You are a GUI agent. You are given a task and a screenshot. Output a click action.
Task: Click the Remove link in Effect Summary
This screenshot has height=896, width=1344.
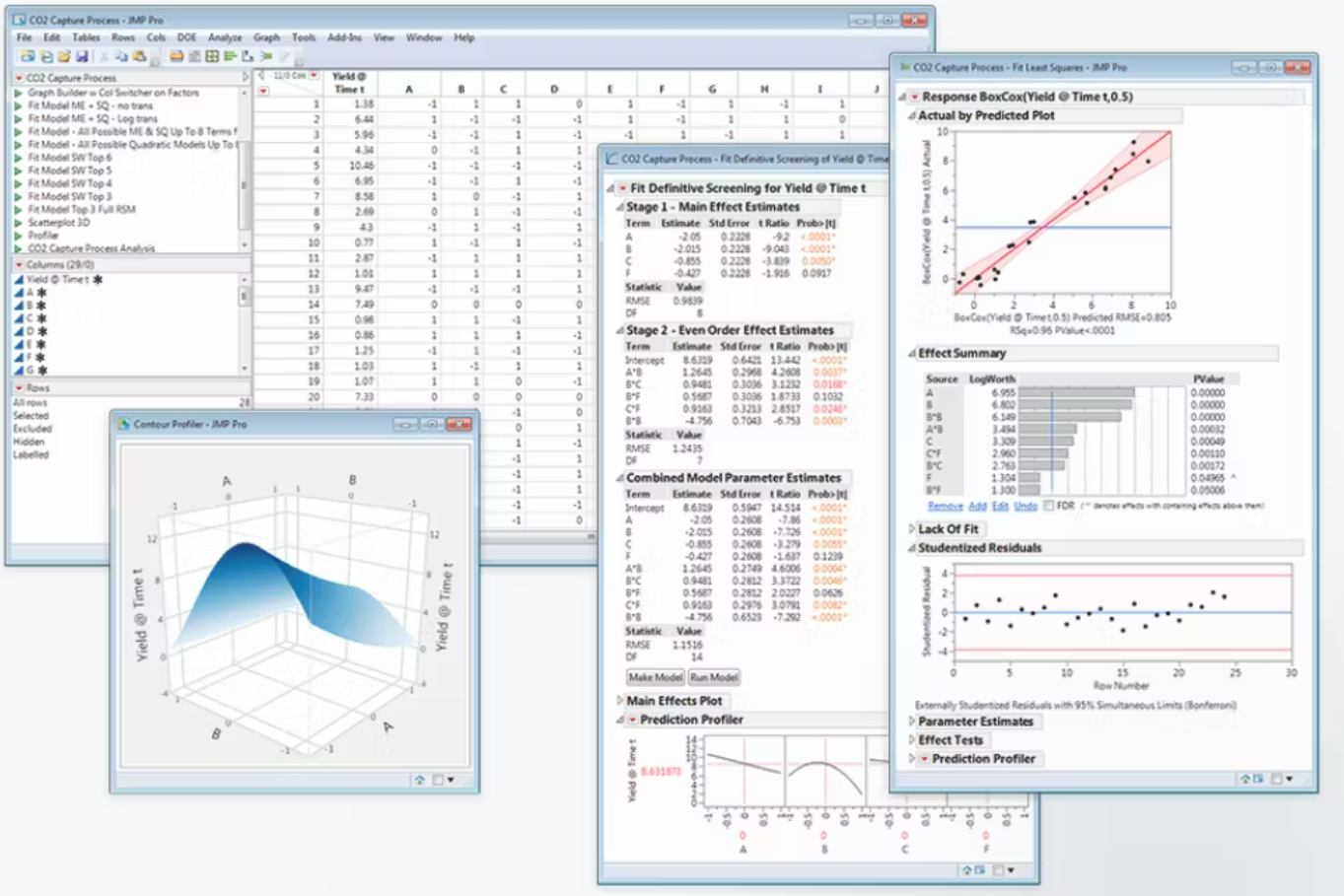(x=945, y=506)
